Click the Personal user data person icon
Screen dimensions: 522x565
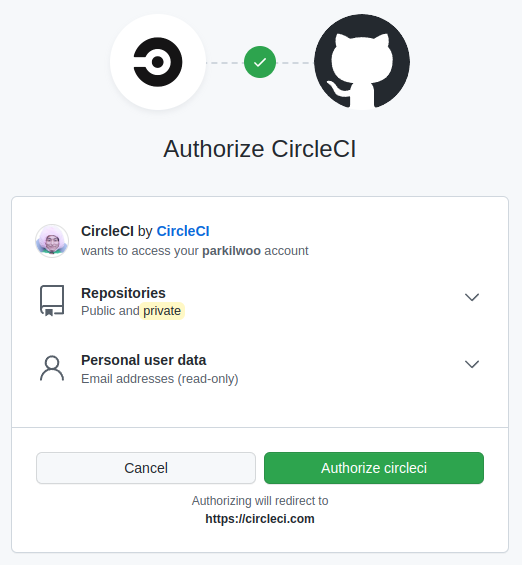[x=52, y=368]
